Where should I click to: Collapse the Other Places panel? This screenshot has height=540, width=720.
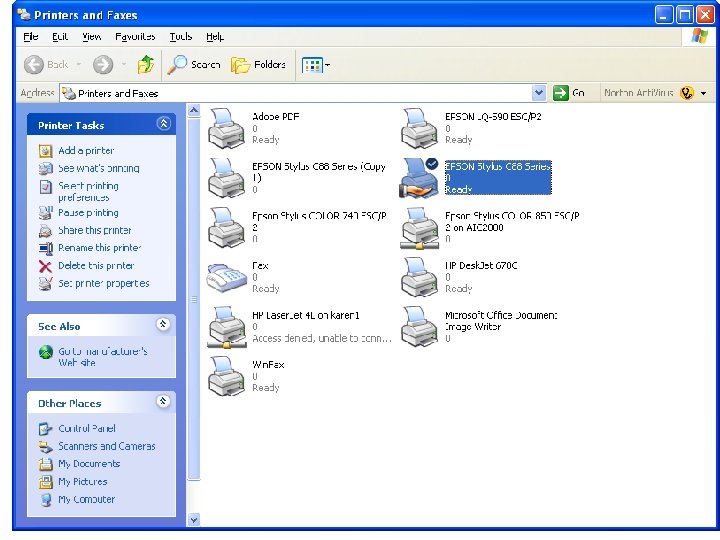(163, 401)
